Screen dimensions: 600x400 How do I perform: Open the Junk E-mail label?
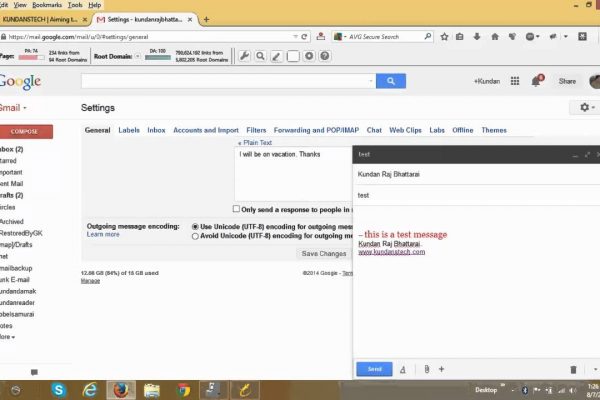pos(15,279)
